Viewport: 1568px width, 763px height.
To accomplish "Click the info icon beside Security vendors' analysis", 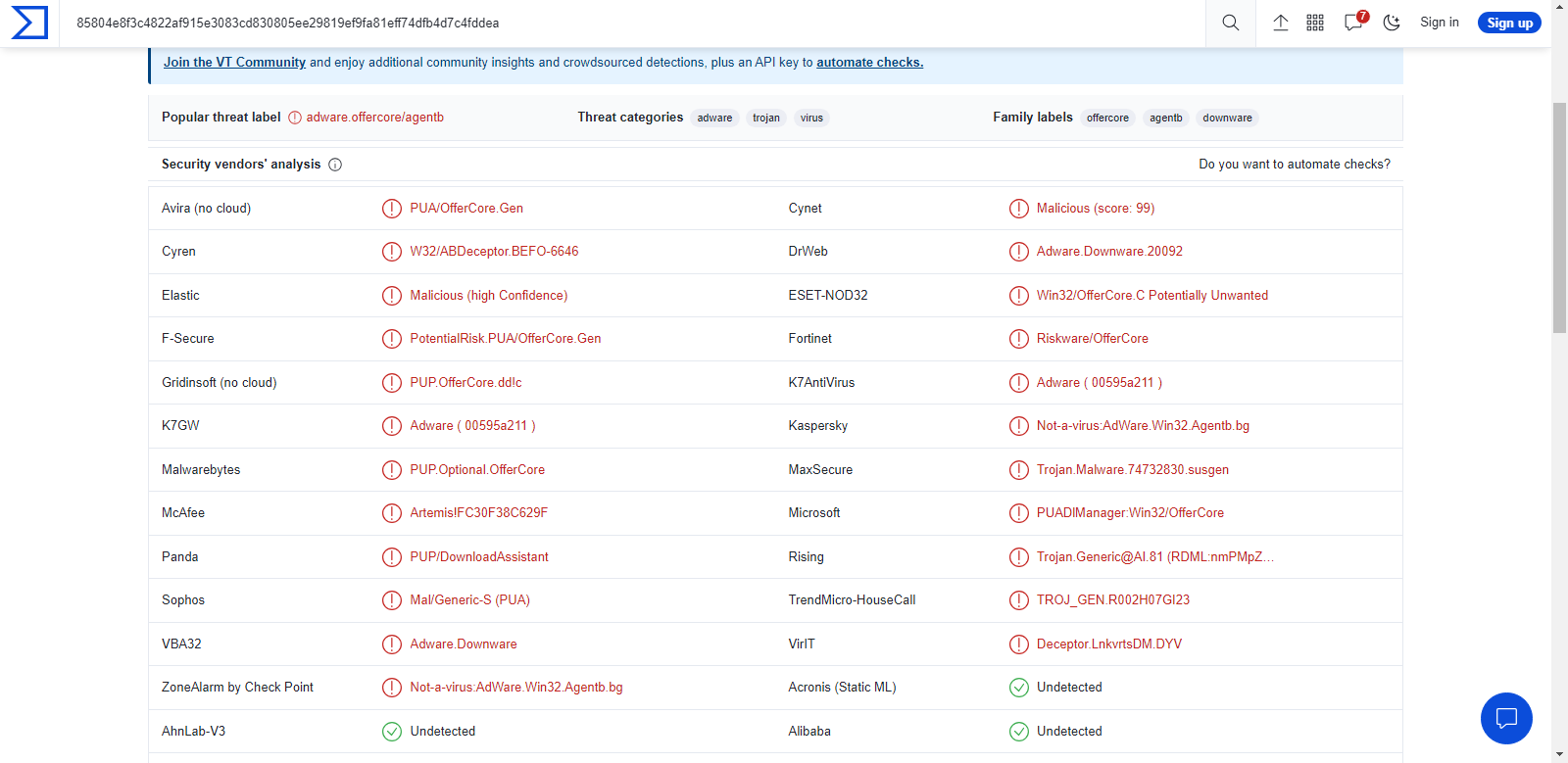I will [335, 165].
